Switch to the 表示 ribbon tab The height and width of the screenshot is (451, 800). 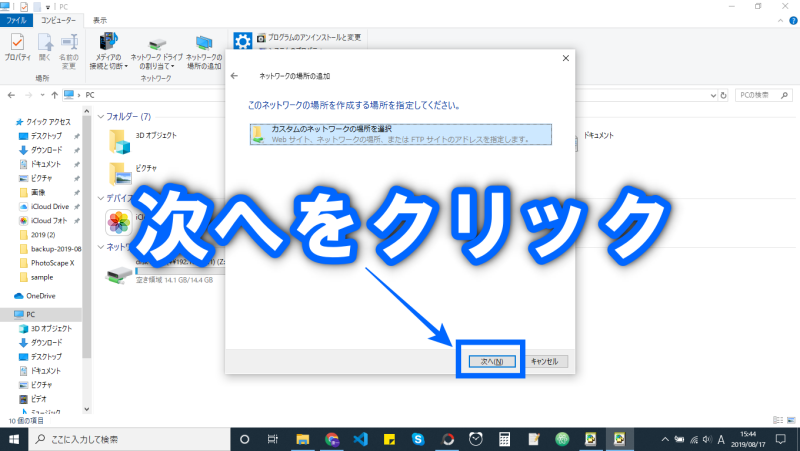pos(100,20)
